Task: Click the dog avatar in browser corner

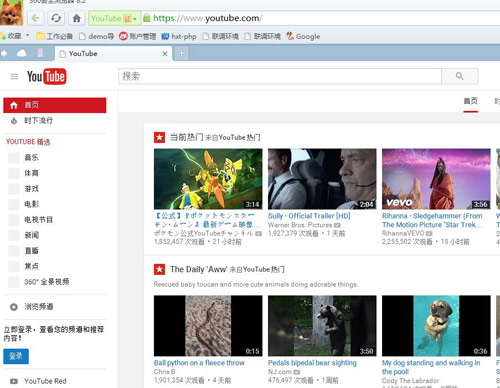Action: [x=12, y=12]
